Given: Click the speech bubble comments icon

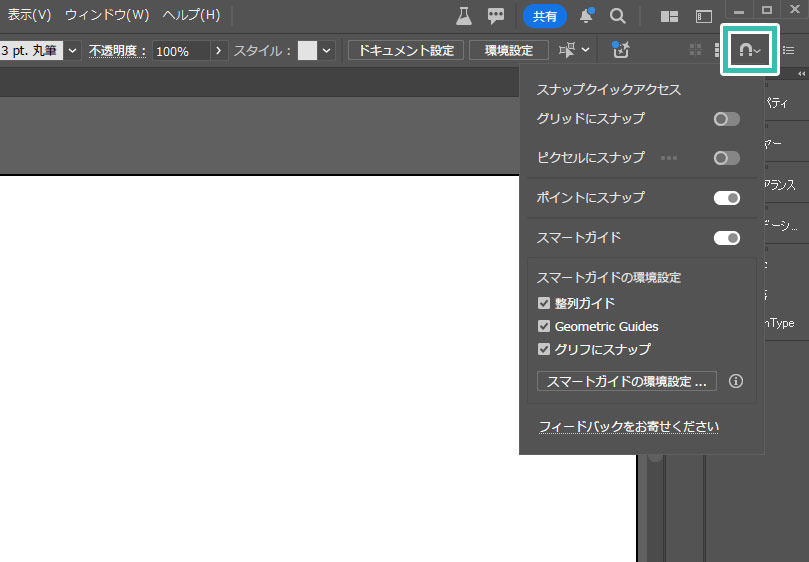Looking at the screenshot, I should (495, 16).
